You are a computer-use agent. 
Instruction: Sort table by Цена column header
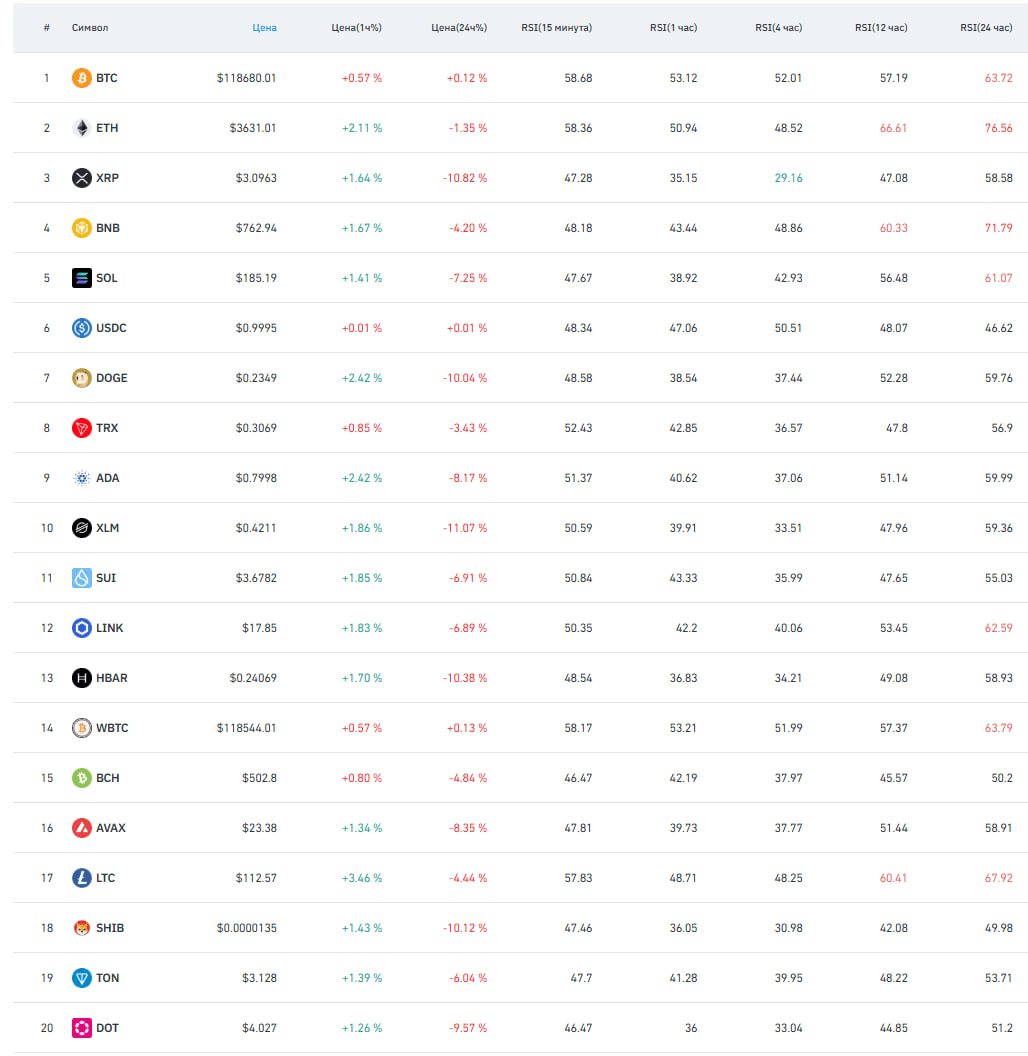[264, 28]
